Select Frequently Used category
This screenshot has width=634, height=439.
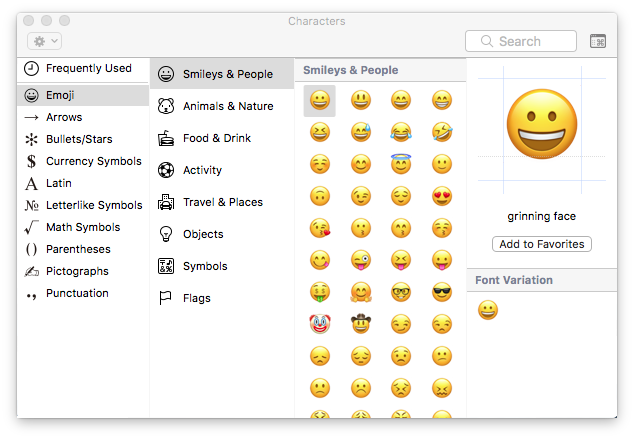[x=83, y=69]
